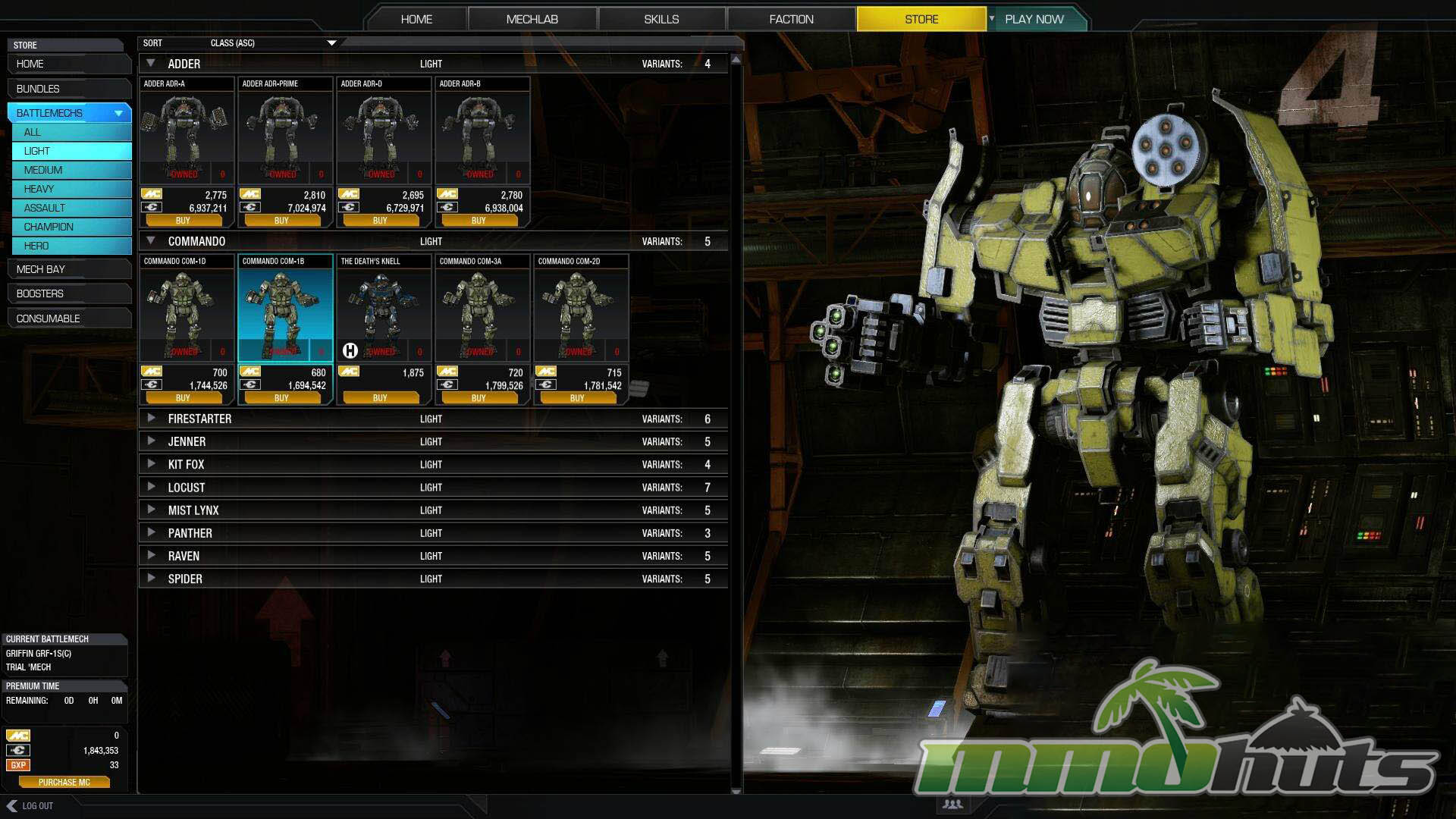1456x819 pixels.
Task: Expand the Raven variants row
Action: (151, 556)
